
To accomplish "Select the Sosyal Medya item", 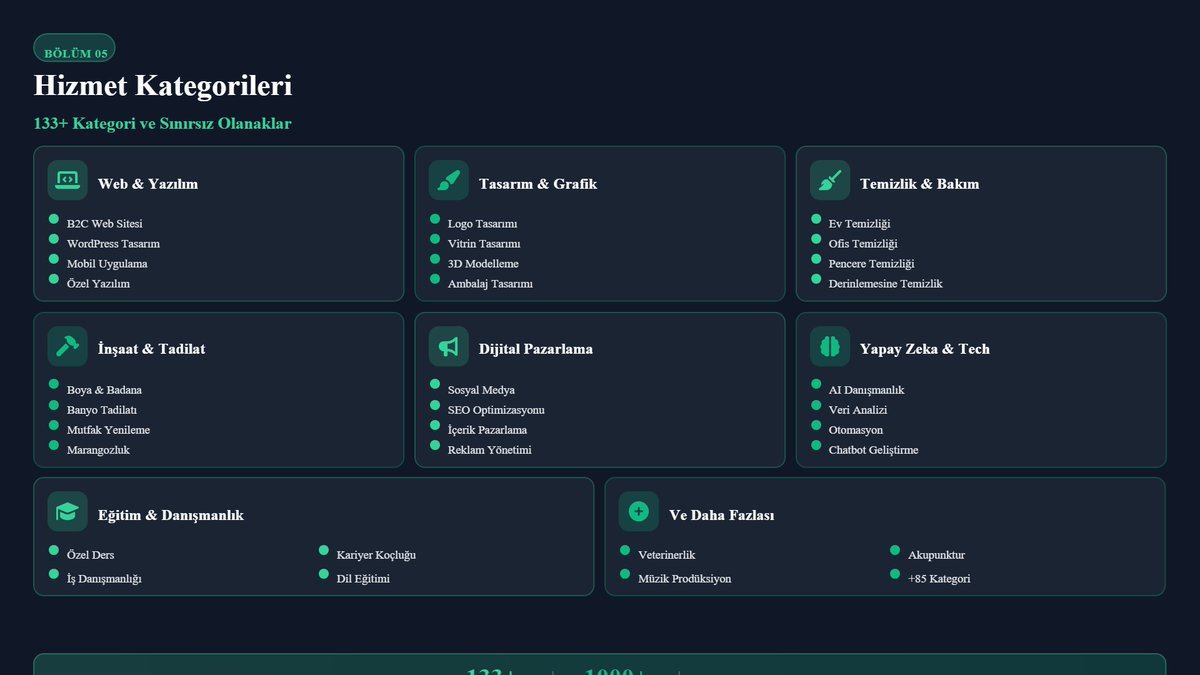I will [481, 390].
